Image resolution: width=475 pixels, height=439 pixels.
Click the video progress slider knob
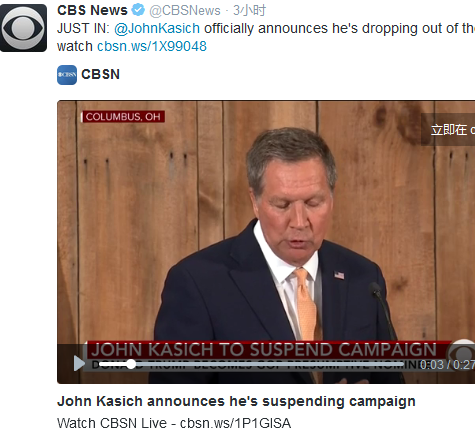coord(131,364)
